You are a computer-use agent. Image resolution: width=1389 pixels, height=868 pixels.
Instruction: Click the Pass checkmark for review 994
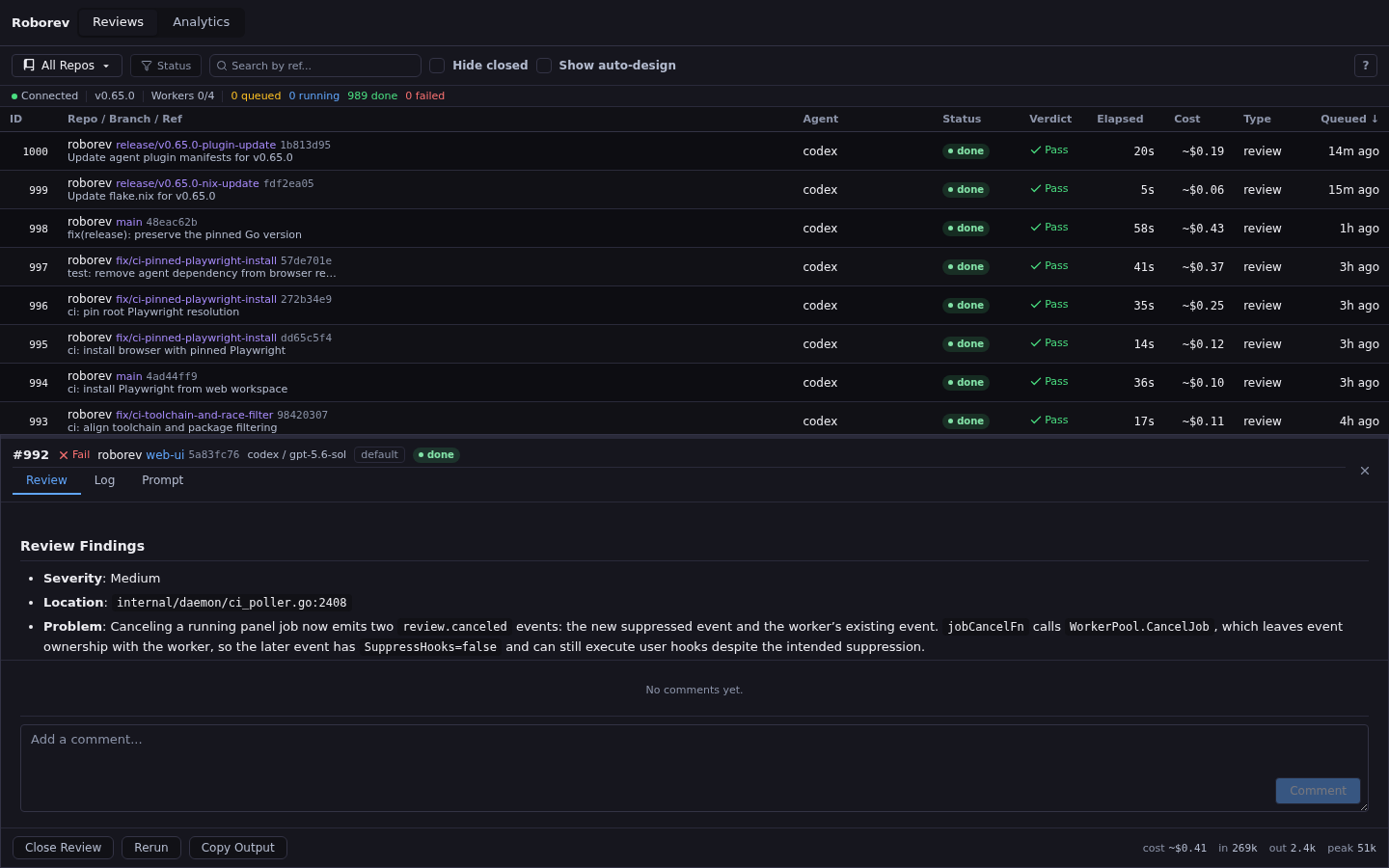tap(1036, 382)
